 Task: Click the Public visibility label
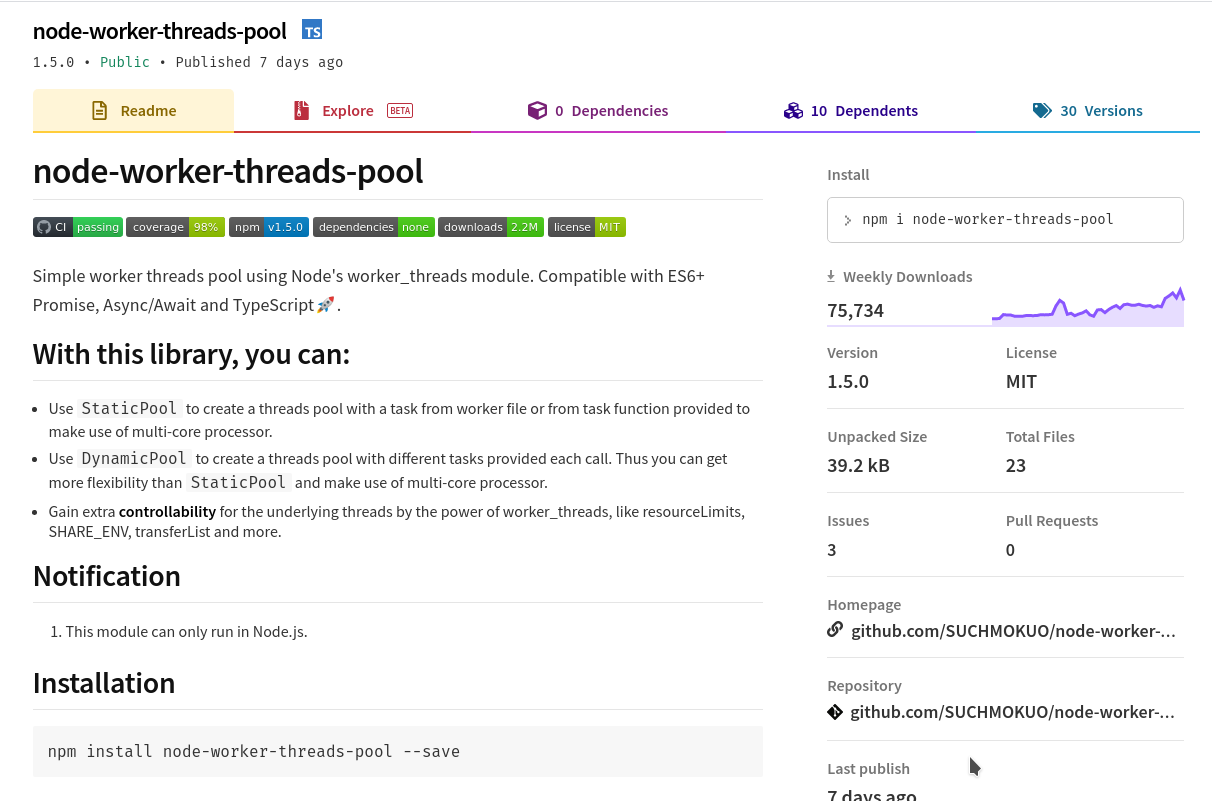point(125,62)
